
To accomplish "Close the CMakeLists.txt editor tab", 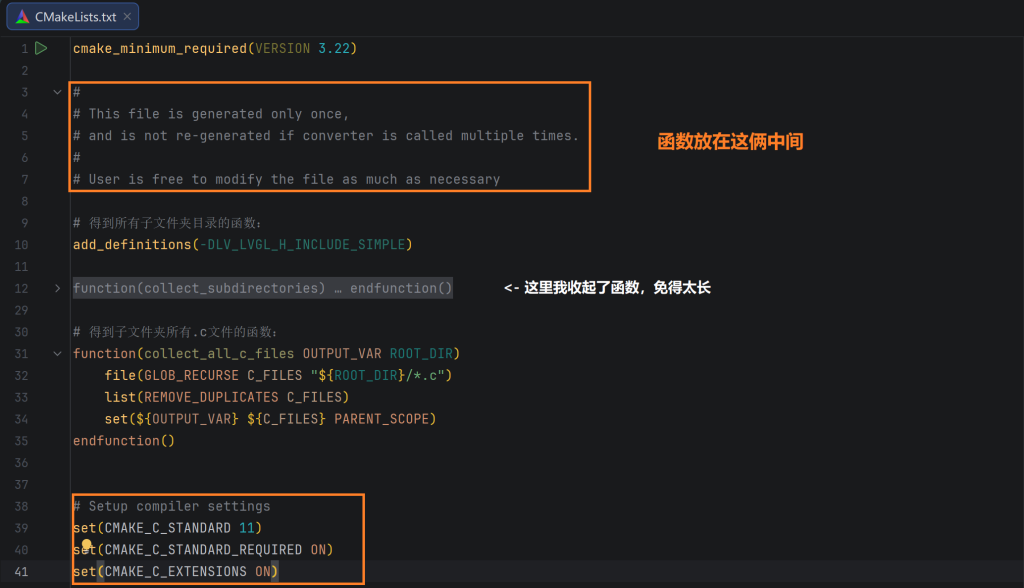I will [x=127, y=17].
